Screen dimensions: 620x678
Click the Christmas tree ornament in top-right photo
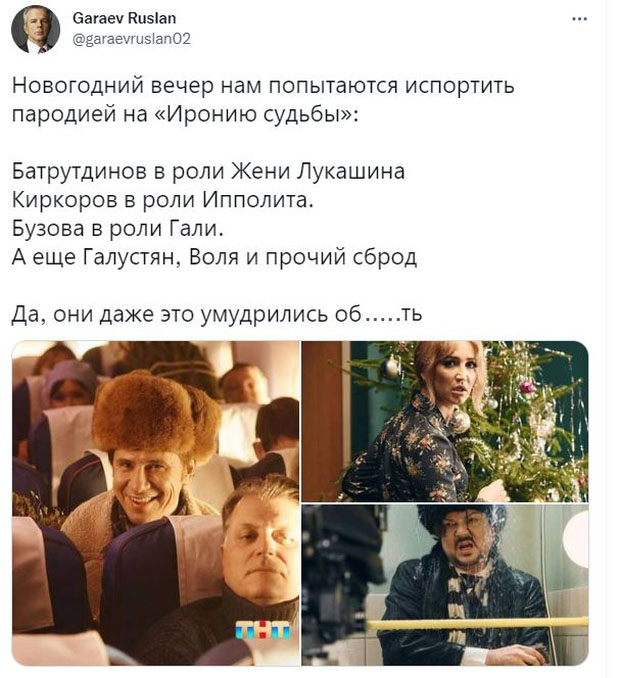click(527, 386)
